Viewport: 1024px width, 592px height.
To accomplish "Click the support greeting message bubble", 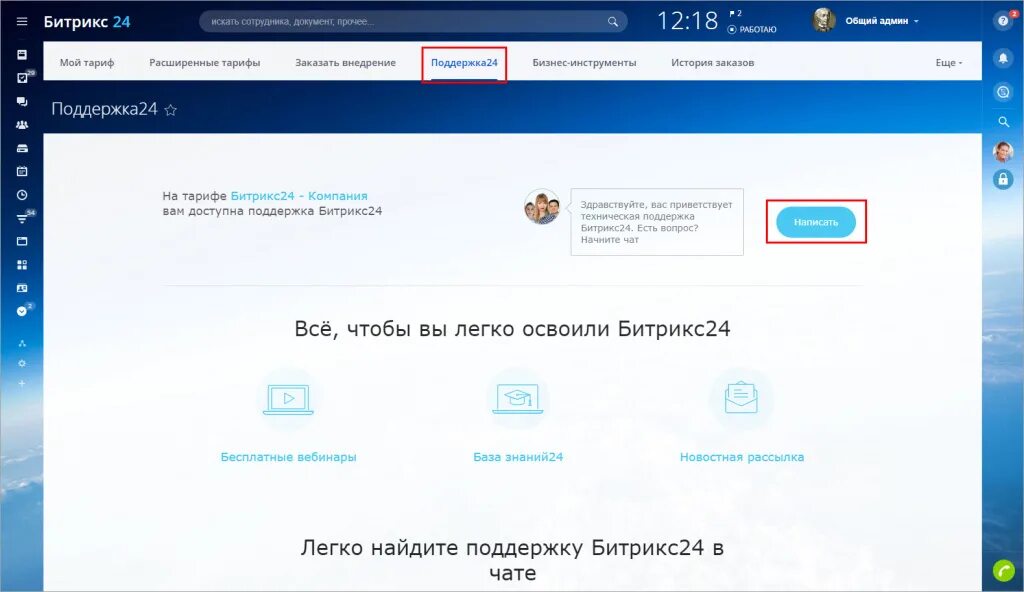I will coord(657,222).
